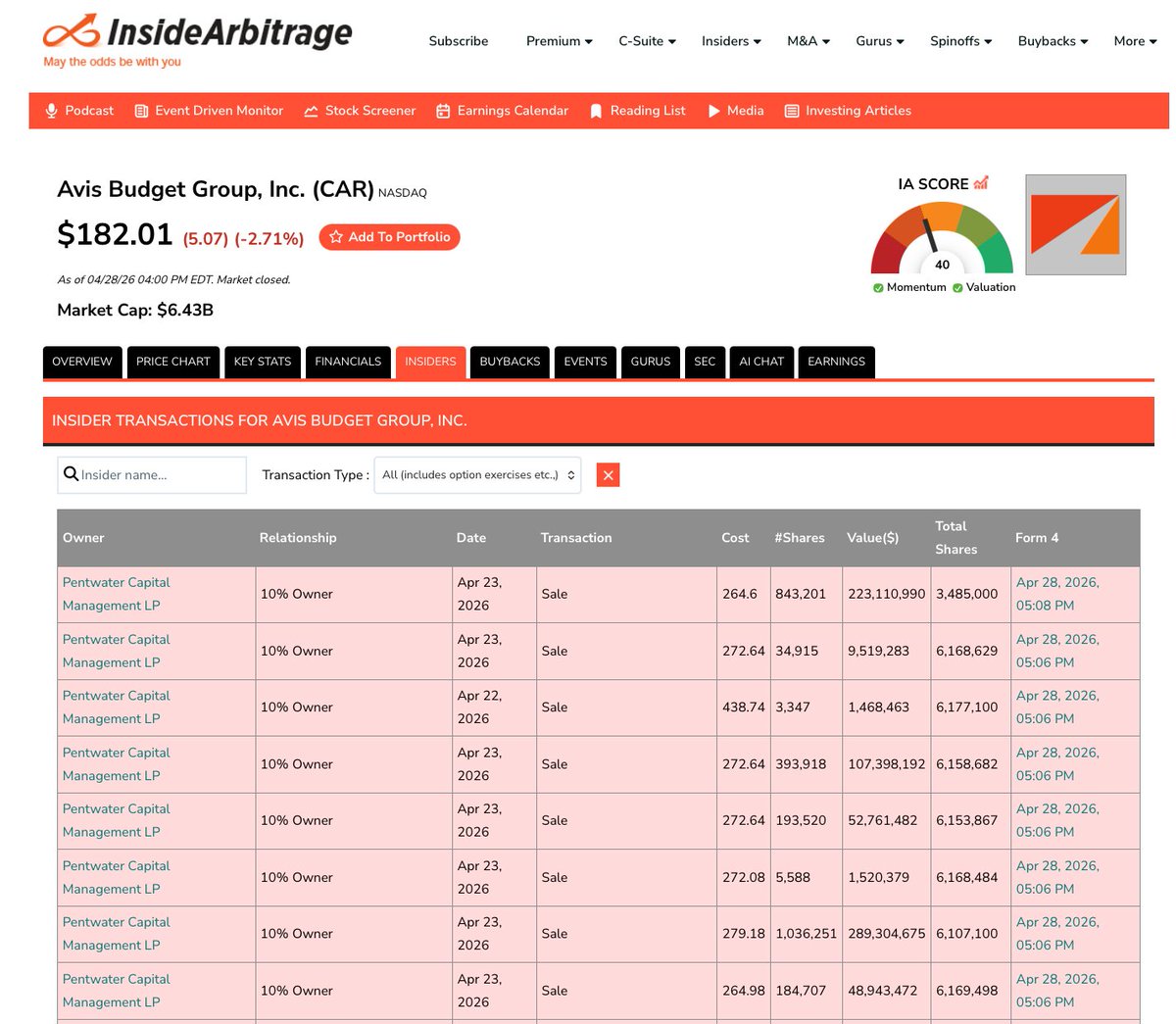Image resolution: width=1176 pixels, height=1024 pixels.
Task: Click the Podcast microphone icon
Action: (52, 111)
